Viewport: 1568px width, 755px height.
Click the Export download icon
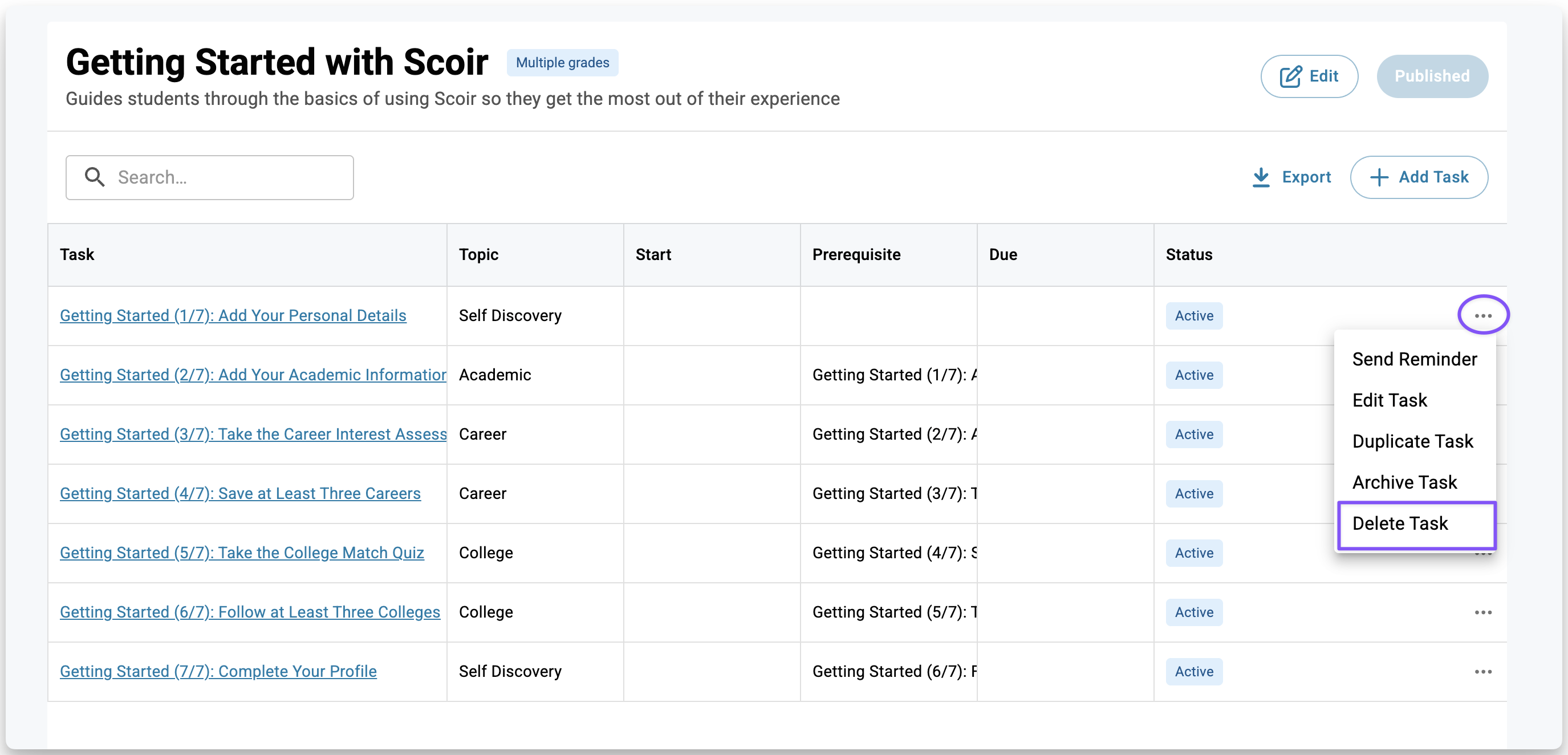[1261, 177]
